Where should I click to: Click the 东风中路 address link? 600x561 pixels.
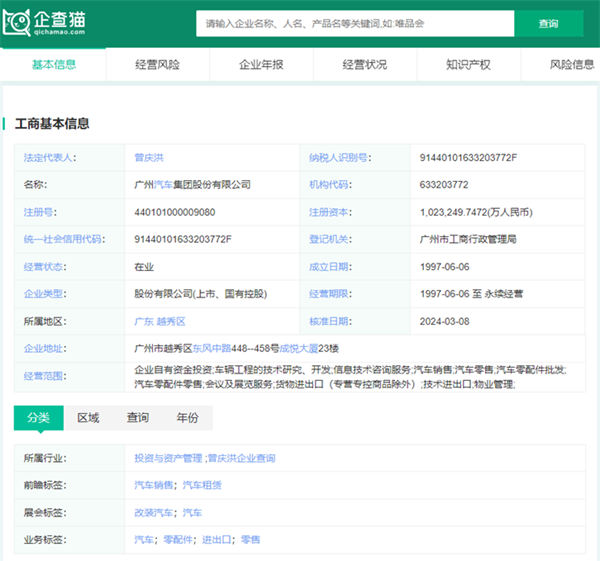[211, 348]
